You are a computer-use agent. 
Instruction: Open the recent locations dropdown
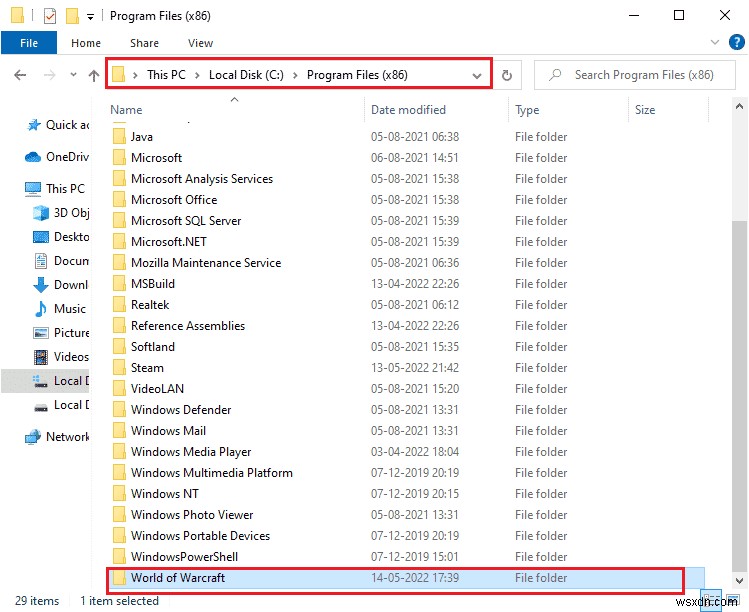tap(73, 75)
